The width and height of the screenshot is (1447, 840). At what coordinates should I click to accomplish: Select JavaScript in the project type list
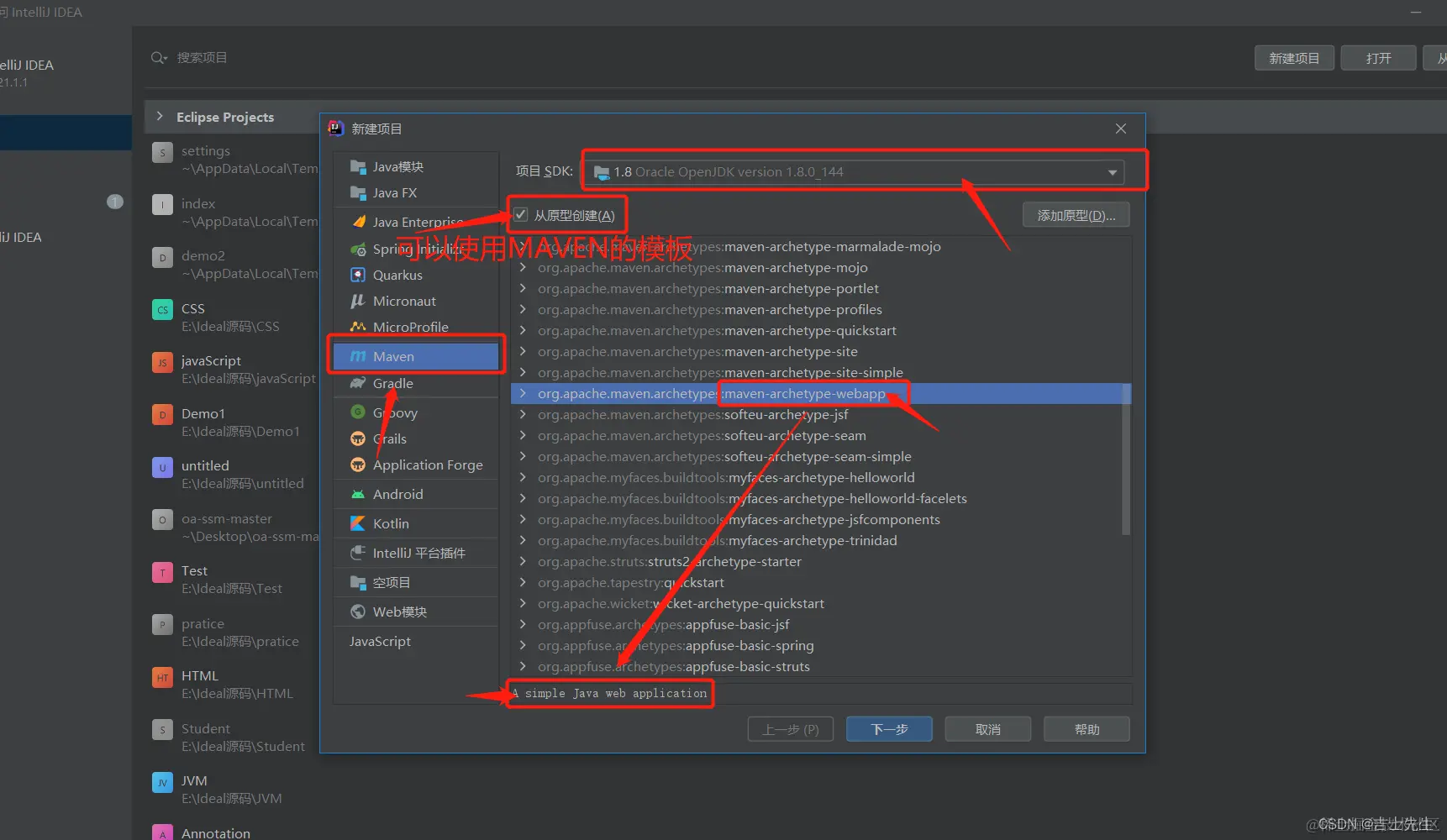pos(416,641)
